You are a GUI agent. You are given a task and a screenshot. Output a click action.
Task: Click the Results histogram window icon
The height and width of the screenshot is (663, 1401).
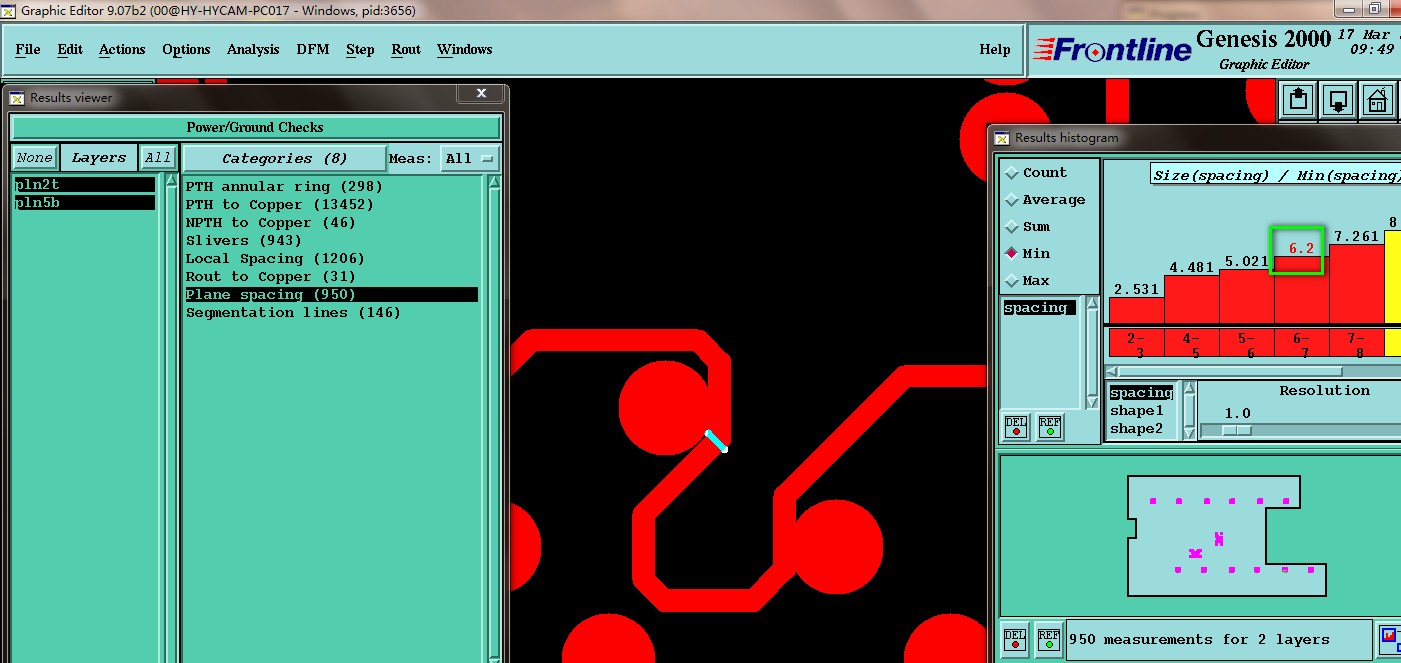[x=1002, y=138]
